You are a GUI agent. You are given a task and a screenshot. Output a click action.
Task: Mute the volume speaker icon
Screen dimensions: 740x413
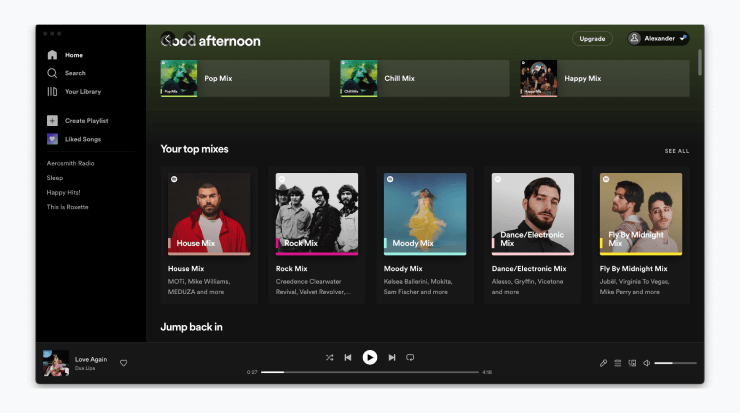point(647,363)
